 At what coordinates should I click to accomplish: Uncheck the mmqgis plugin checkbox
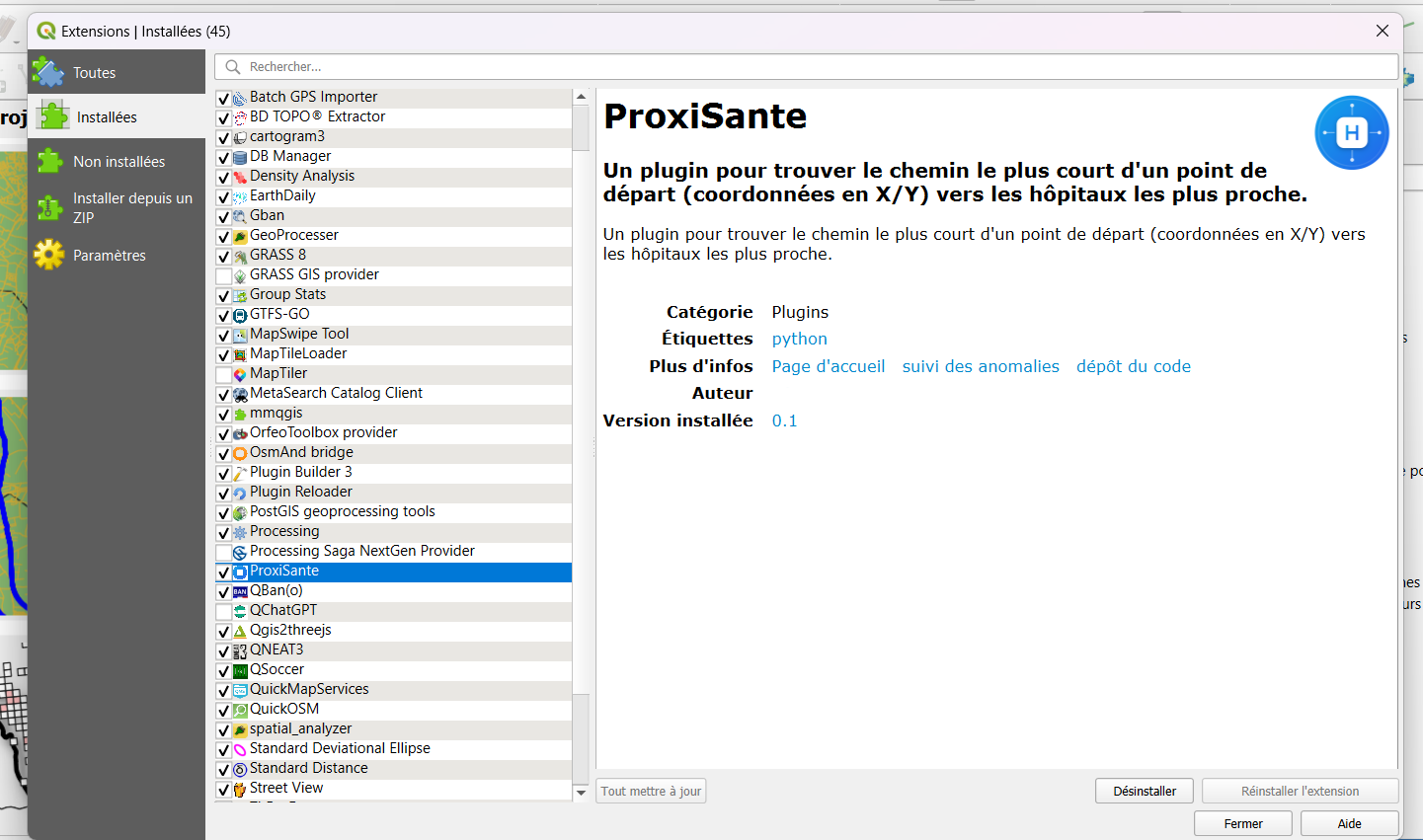(x=223, y=414)
